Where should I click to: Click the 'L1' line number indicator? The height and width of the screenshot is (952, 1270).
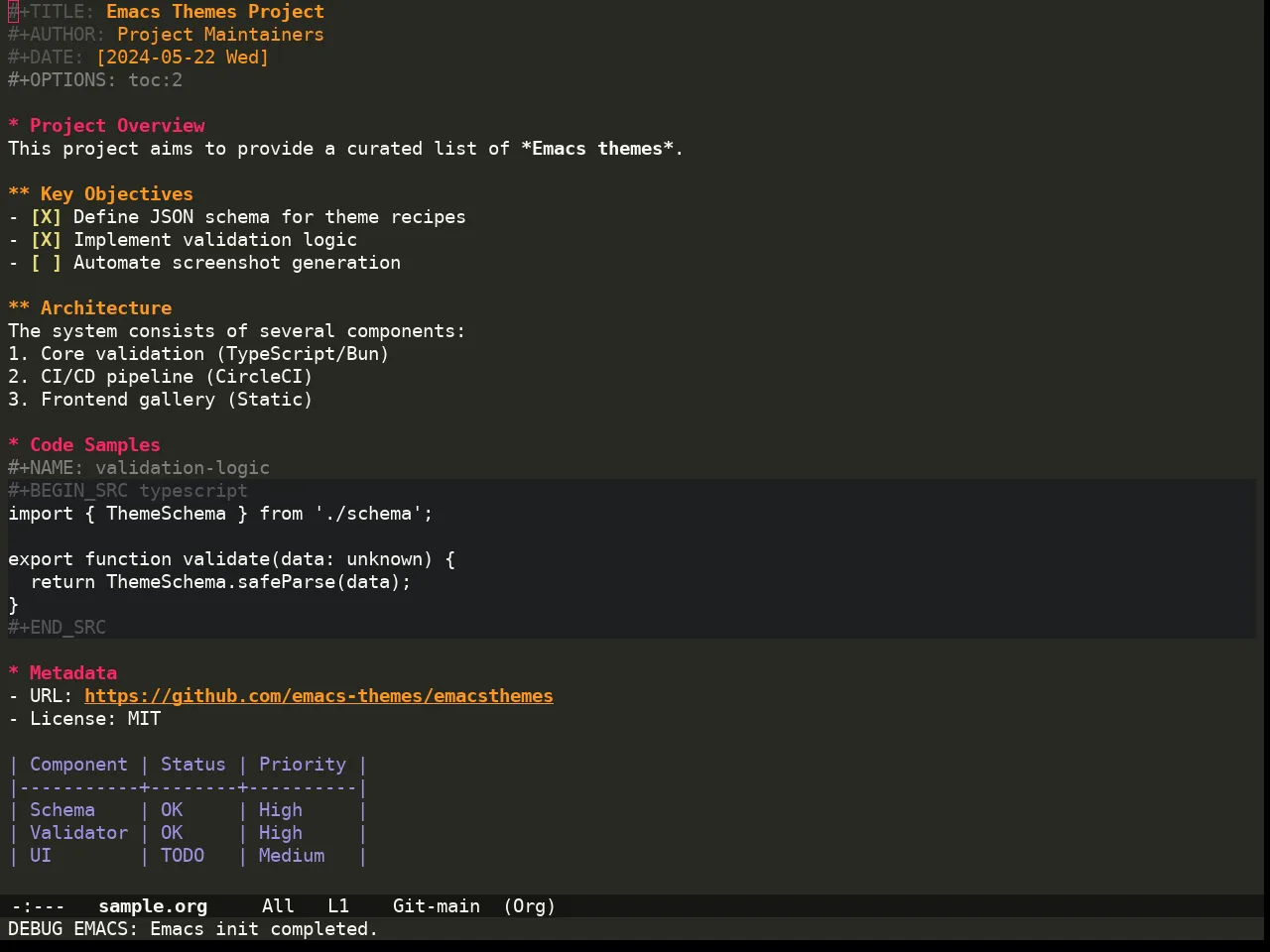tap(338, 906)
